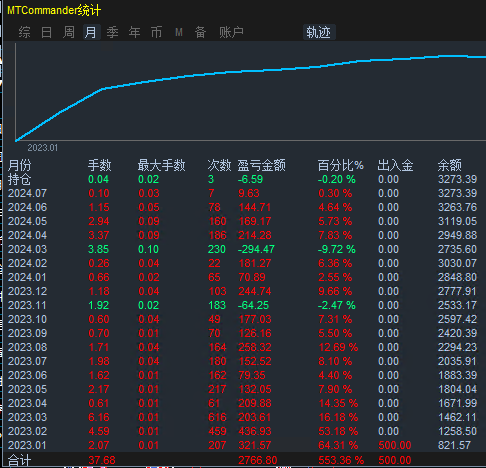Viewport: 486px width, 468px height.
Task: Select the 2023.12 month row
Action: tap(243, 291)
